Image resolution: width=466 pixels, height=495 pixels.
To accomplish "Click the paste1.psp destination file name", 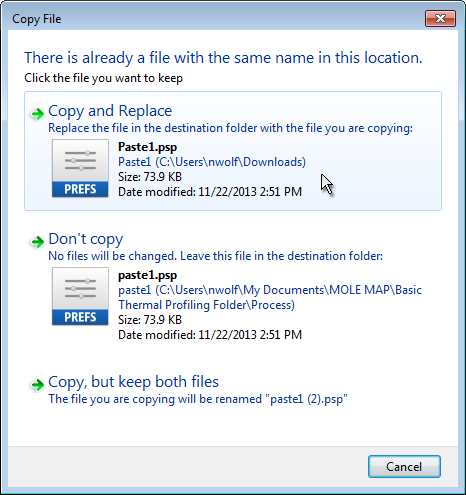I will tap(148, 275).
